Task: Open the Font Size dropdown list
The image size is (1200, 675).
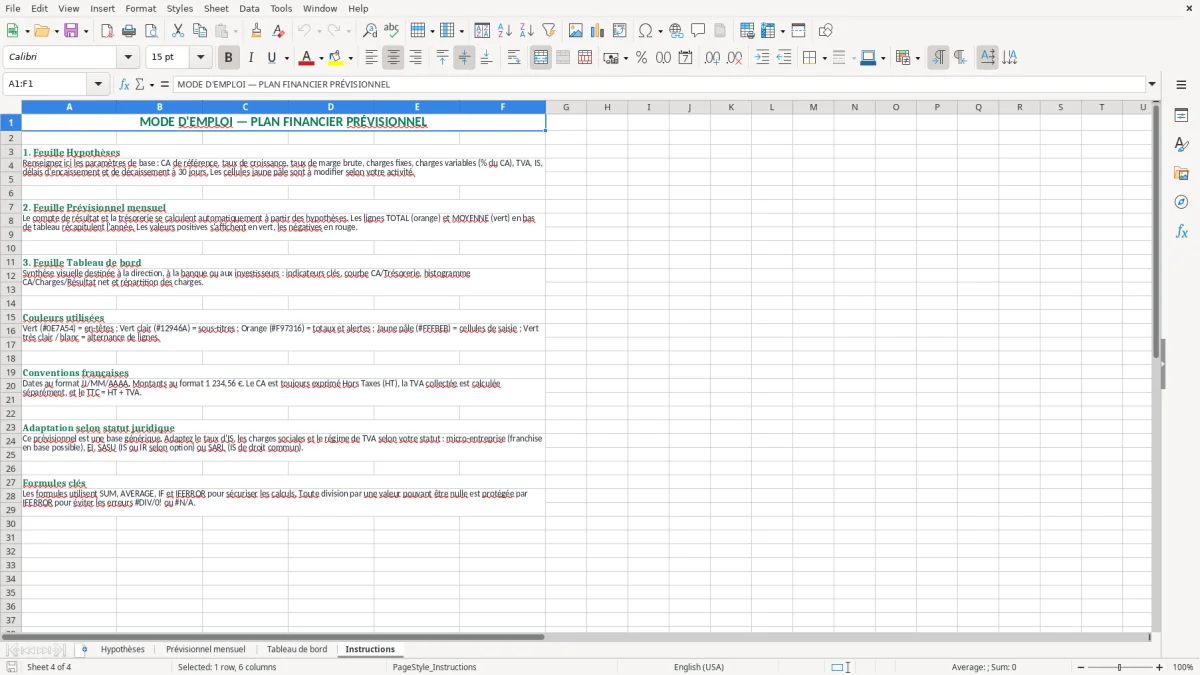Action: pyautogui.click(x=201, y=58)
